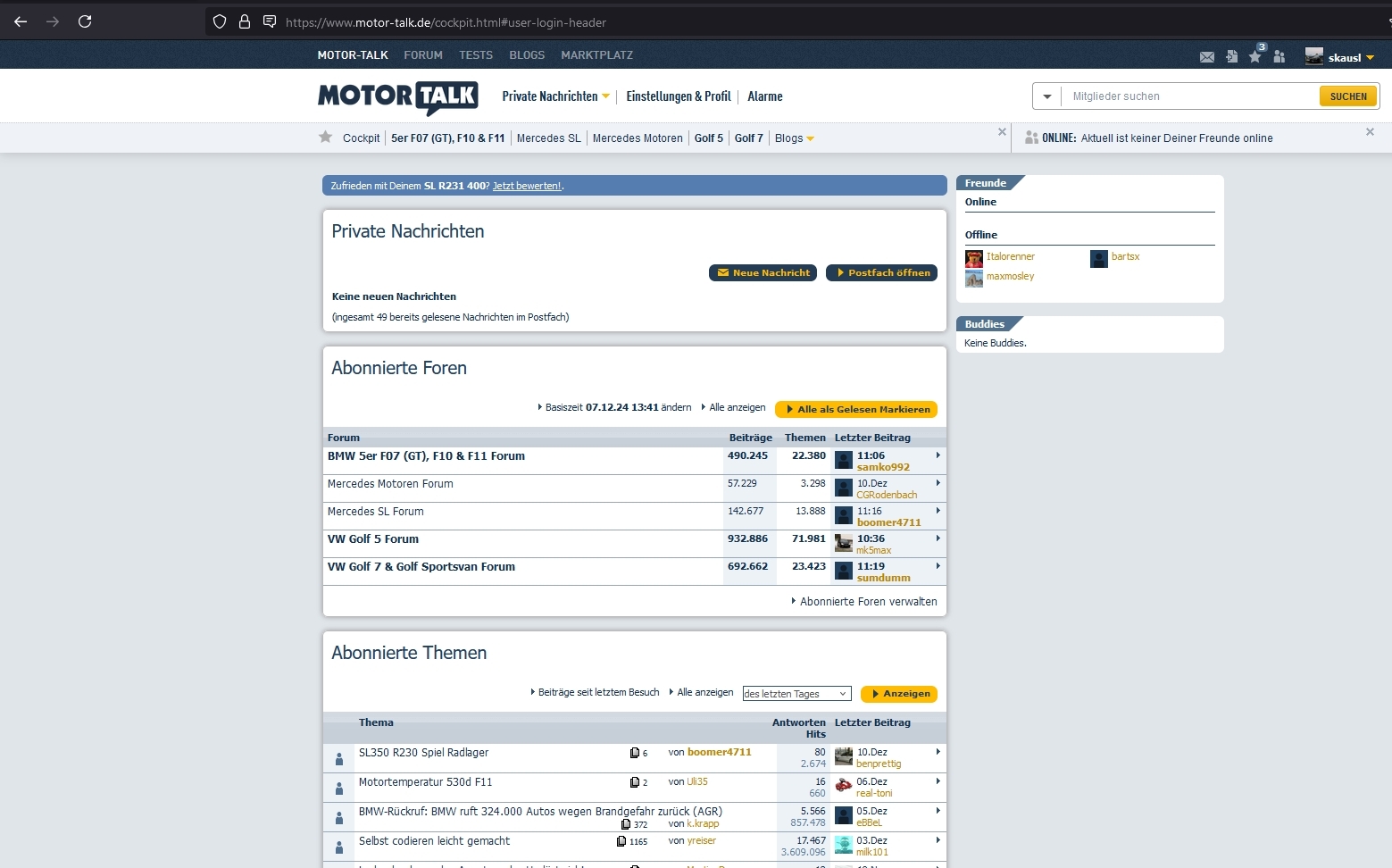Click the MOTOR TALK logo
This screenshot has height=868, width=1392.
point(398,97)
